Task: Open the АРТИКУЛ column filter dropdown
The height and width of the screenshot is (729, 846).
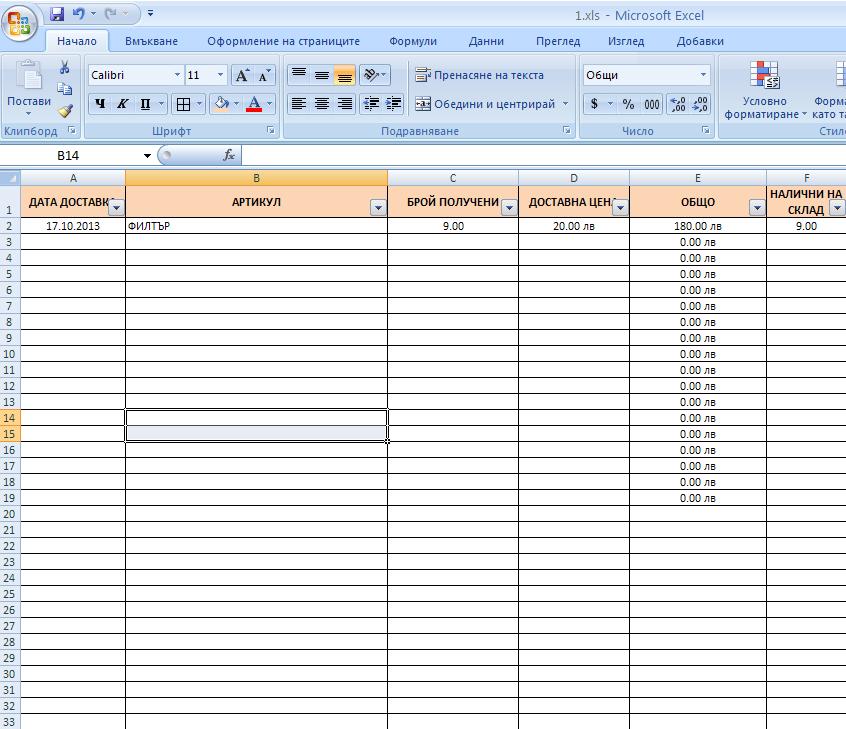Action: click(378, 207)
